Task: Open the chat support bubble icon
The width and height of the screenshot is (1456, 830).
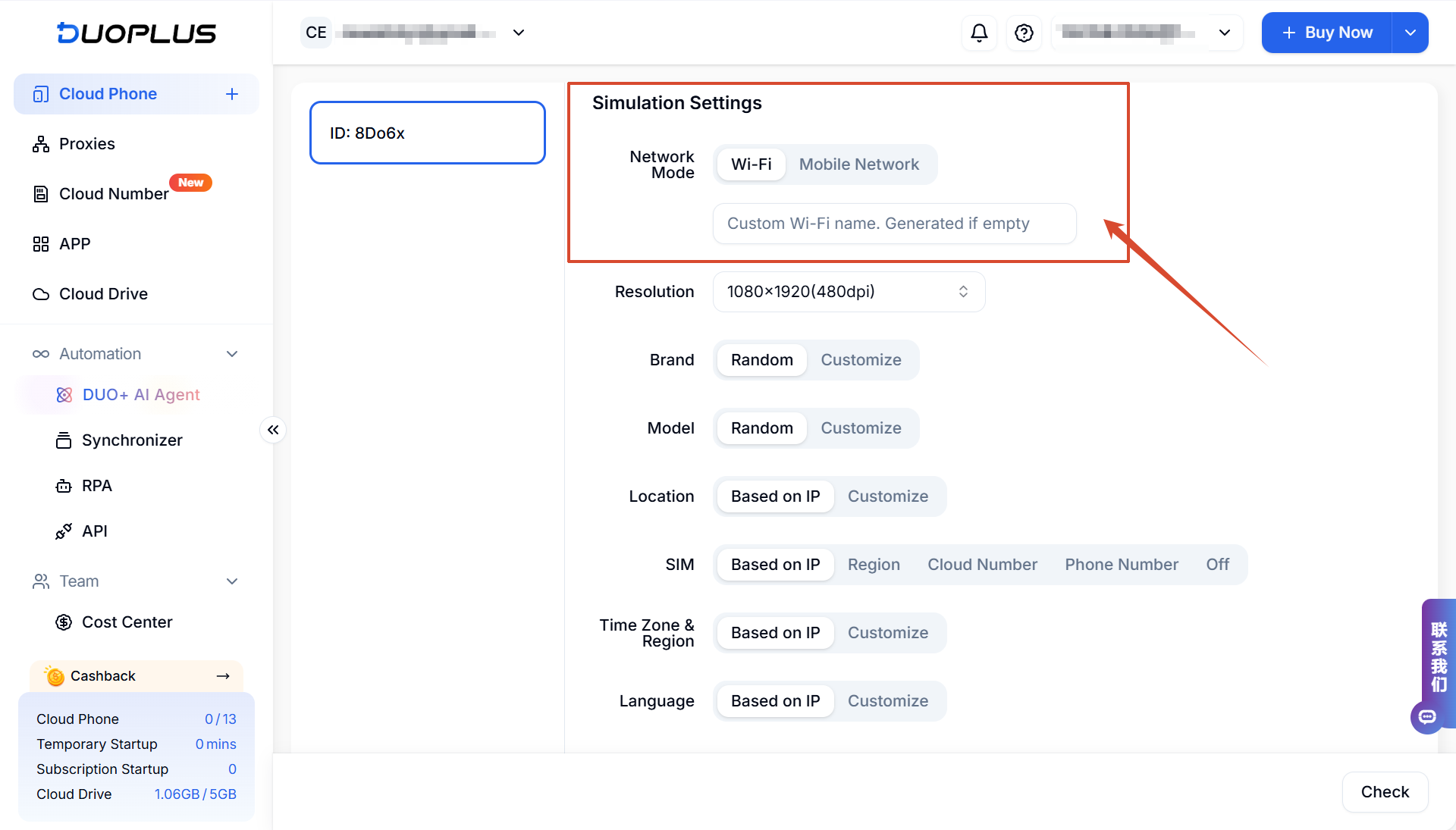Action: click(1427, 717)
